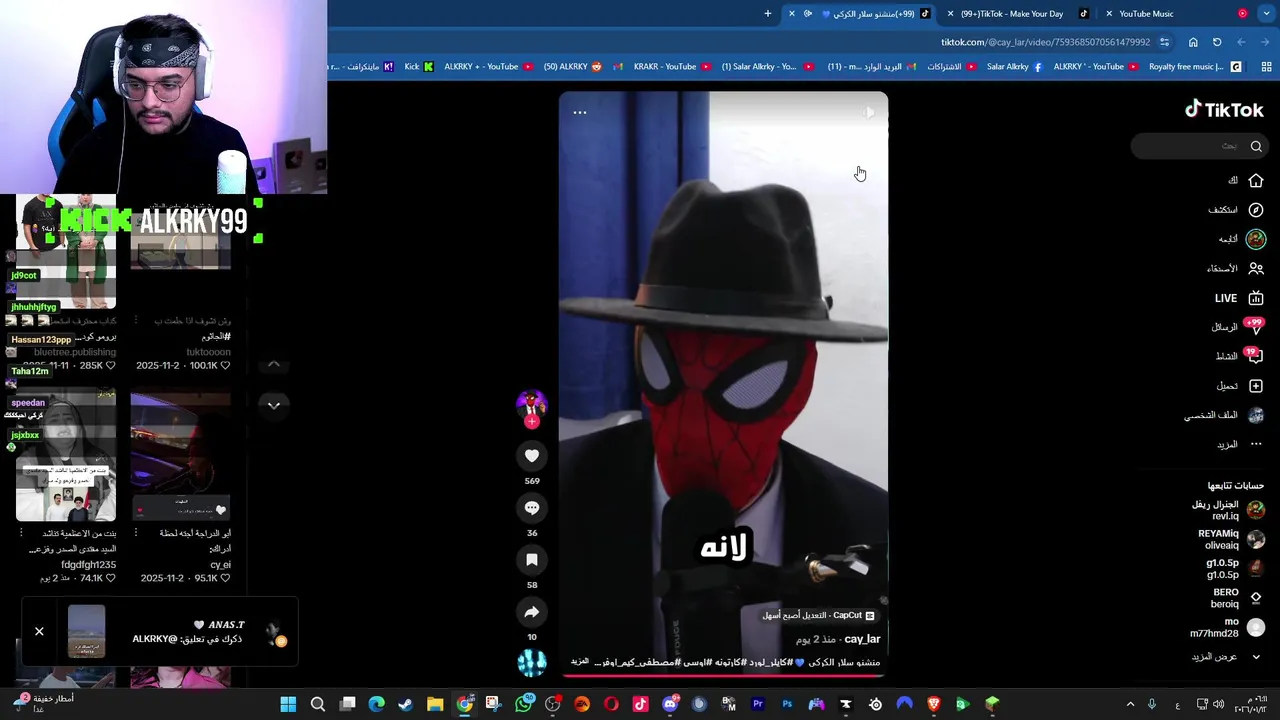Open the ALKRKY + - YouTube bookmark

(x=490, y=67)
